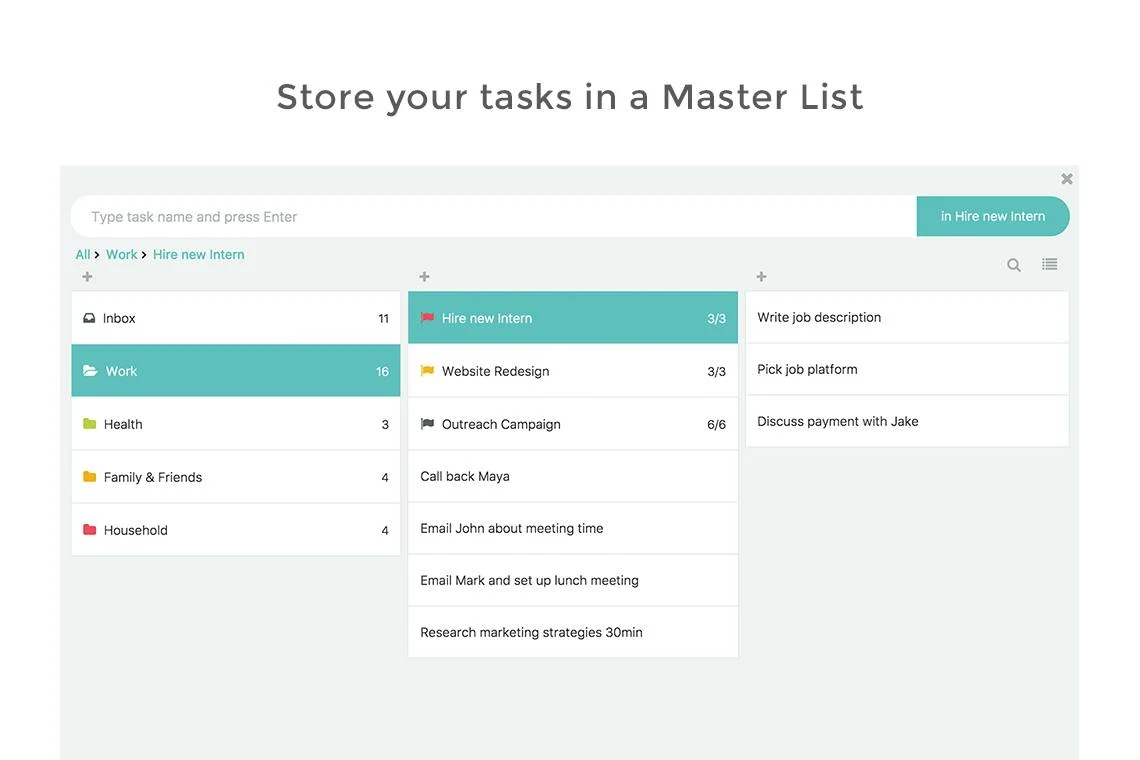
Task: Select the Hire new Intern project row
Action: (x=573, y=318)
